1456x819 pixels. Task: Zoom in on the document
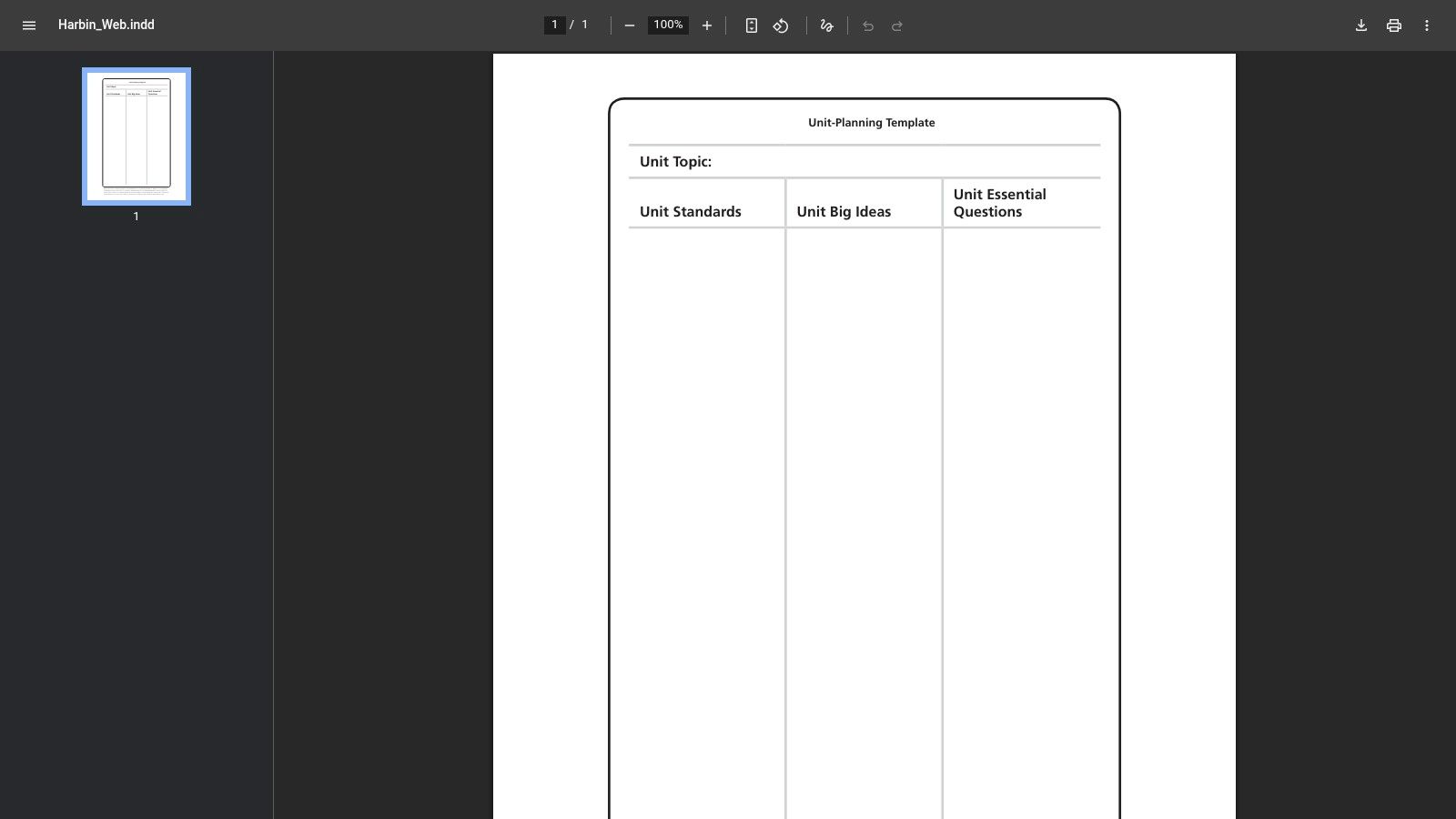point(707,25)
